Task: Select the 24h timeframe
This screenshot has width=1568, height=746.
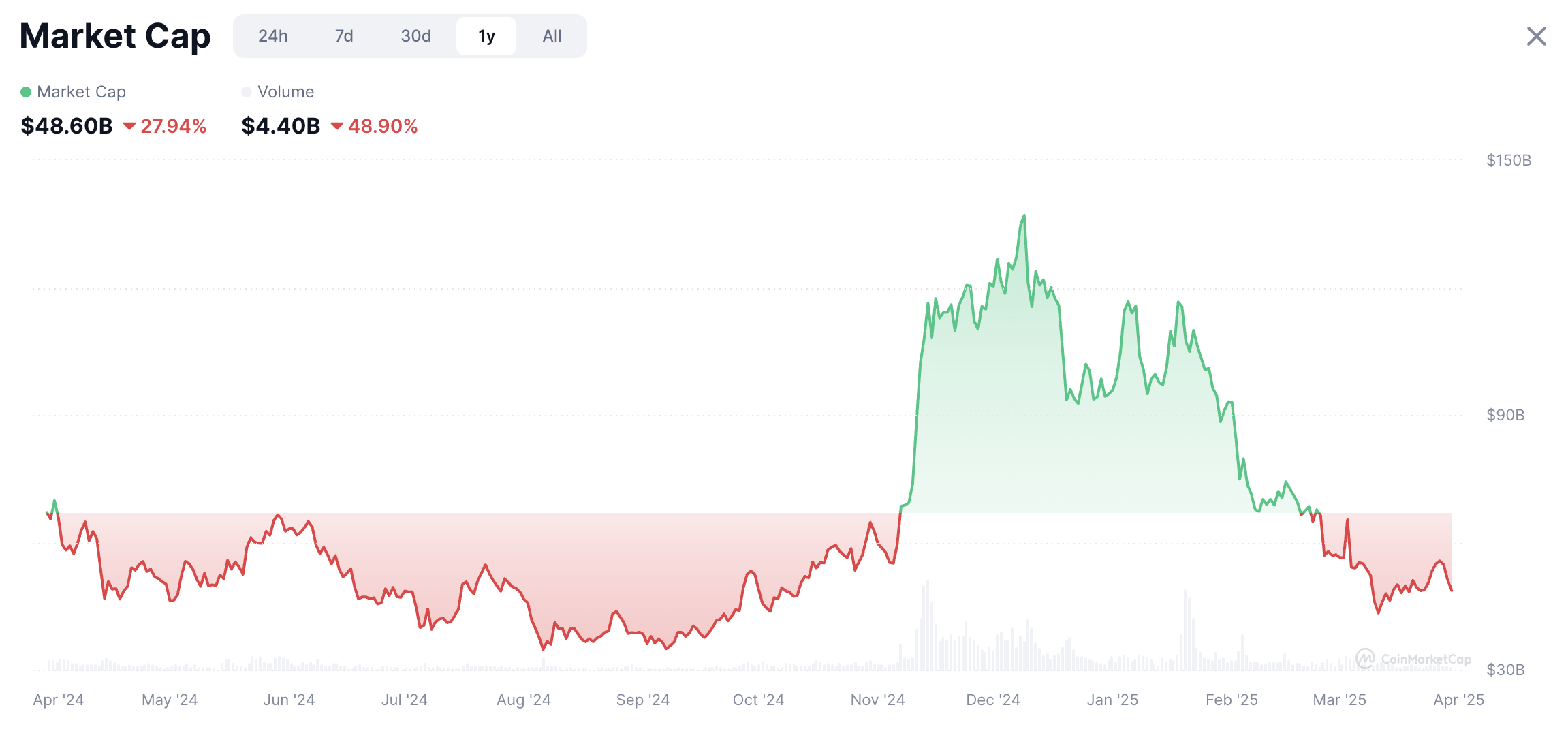Action: click(x=274, y=36)
